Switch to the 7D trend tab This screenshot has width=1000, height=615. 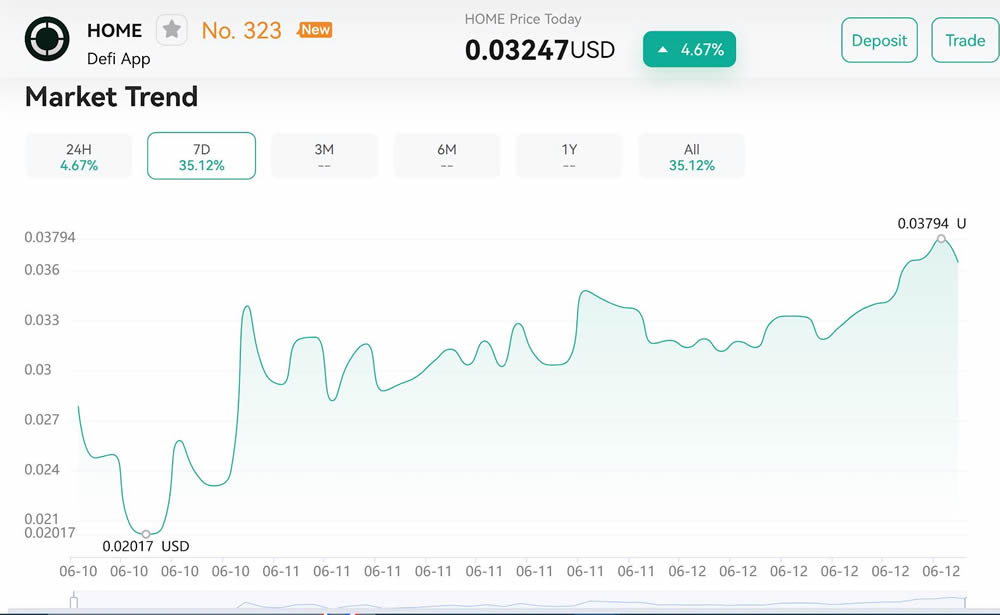[201, 156]
